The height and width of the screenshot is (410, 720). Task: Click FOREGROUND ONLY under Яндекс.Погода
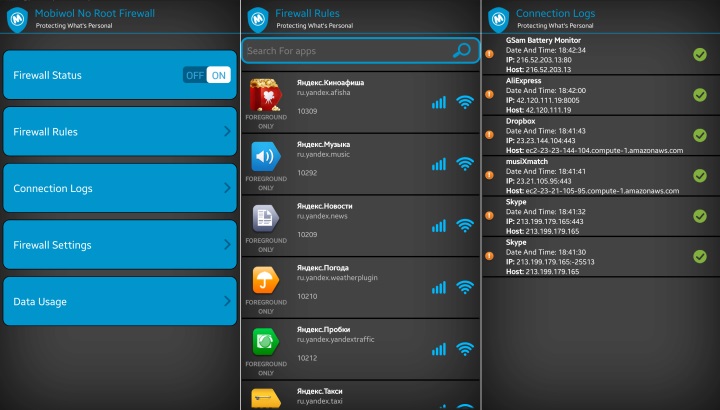(266, 307)
